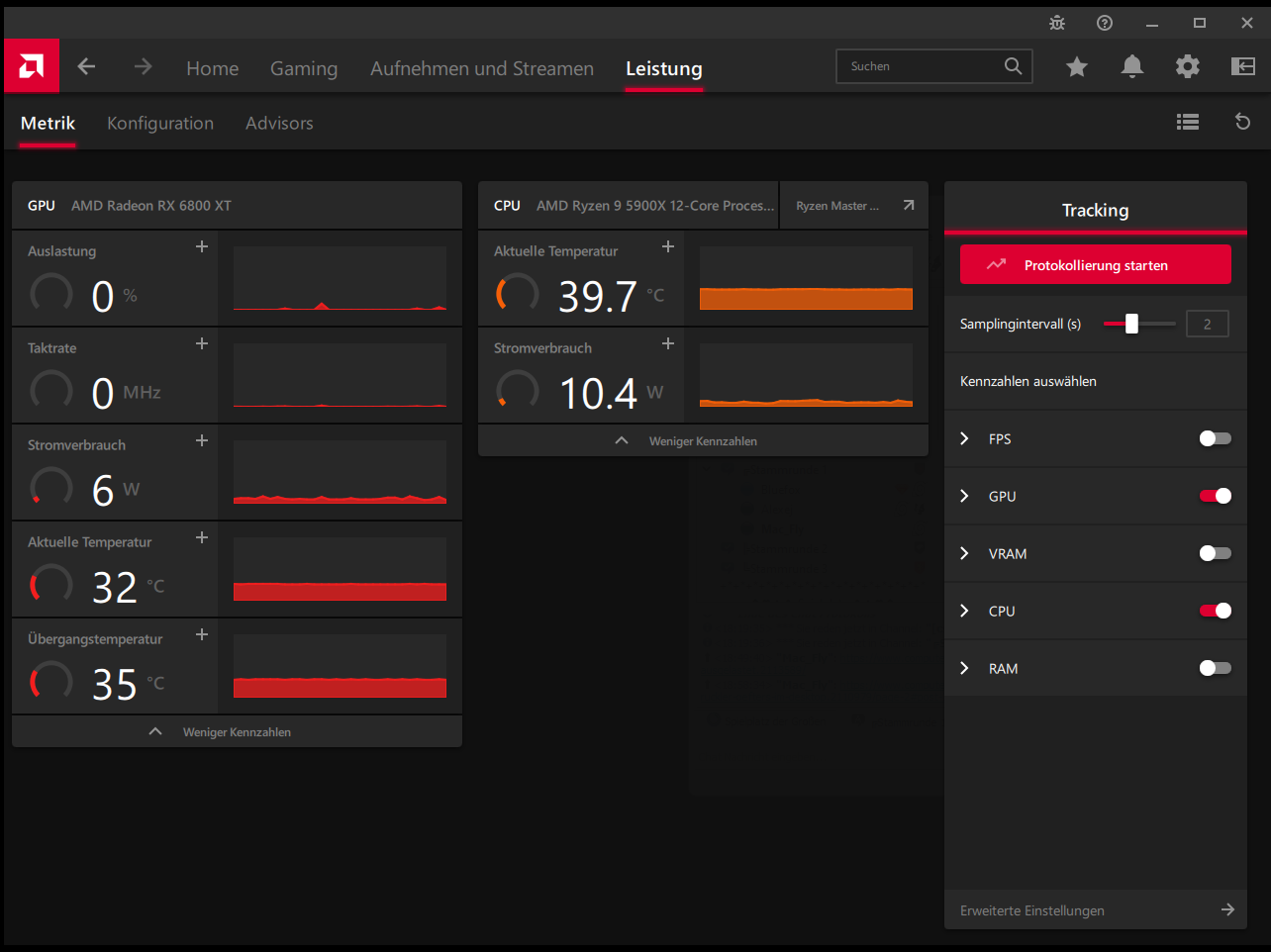Select the Leistung tab

point(664,68)
